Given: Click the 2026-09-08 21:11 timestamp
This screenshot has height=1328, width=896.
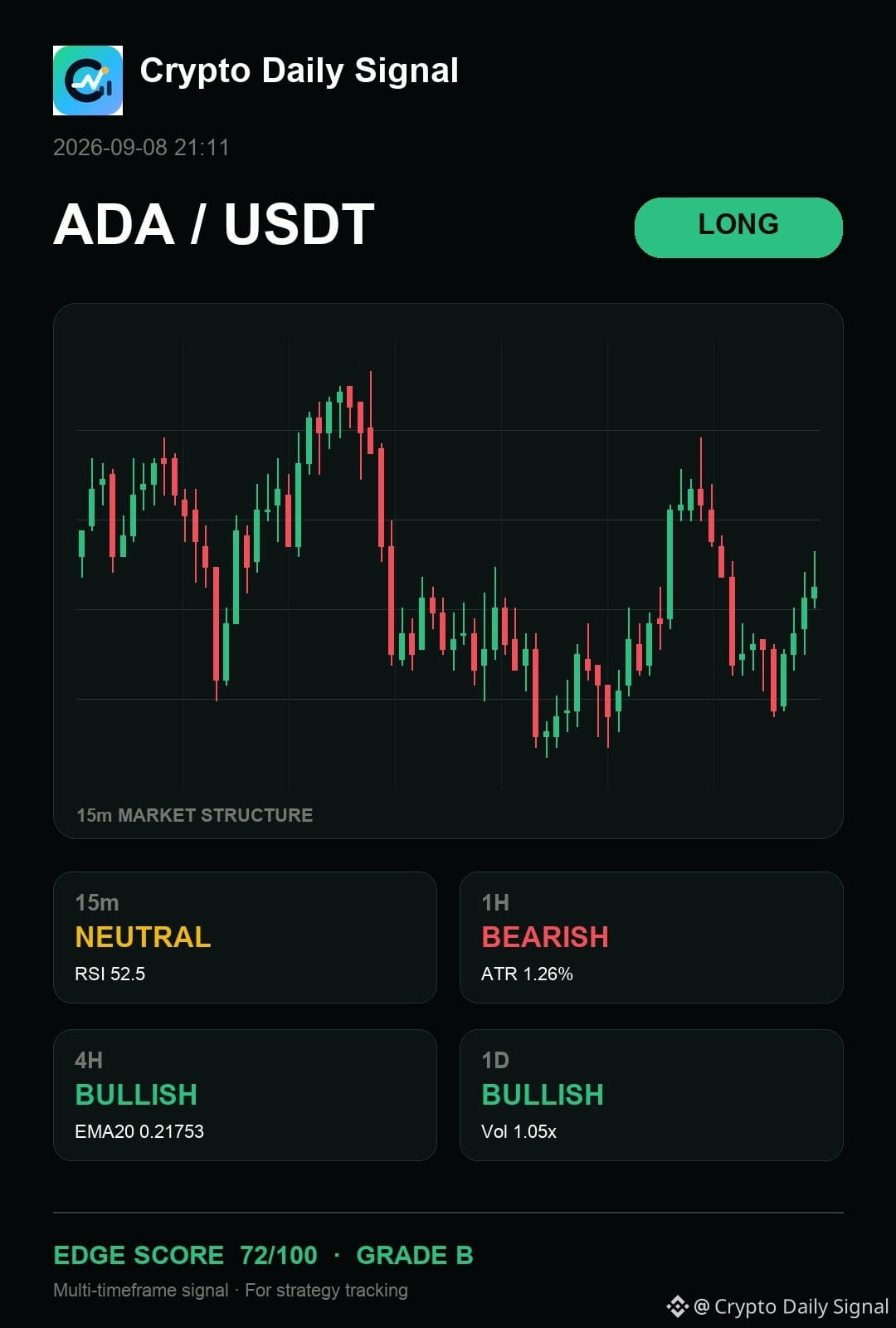Looking at the screenshot, I should point(141,148).
